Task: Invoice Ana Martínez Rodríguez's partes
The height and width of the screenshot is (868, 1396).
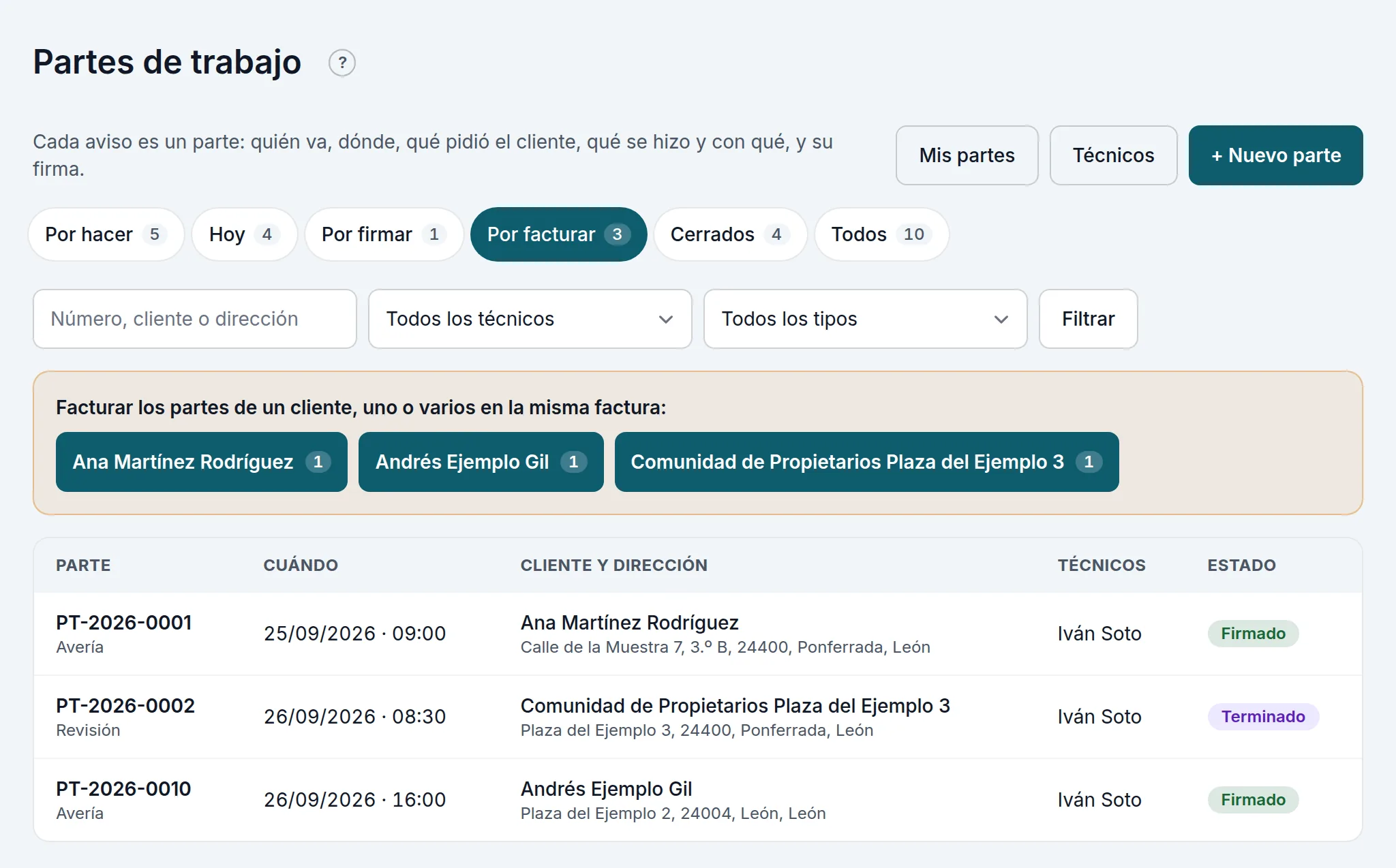Action: point(202,462)
